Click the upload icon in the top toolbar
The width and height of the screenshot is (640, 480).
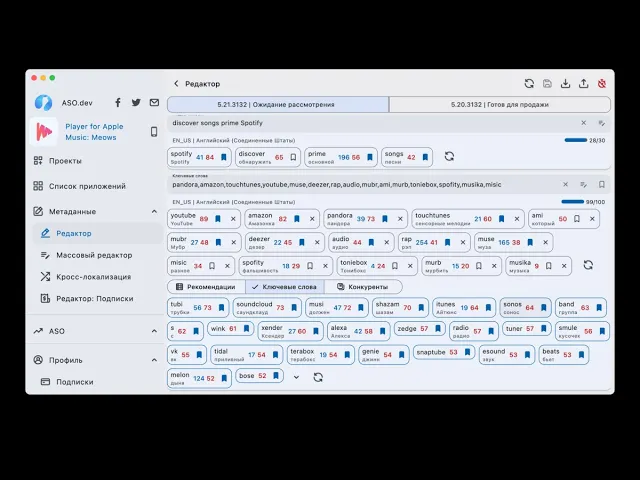pyautogui.click(x=584, y=83)
